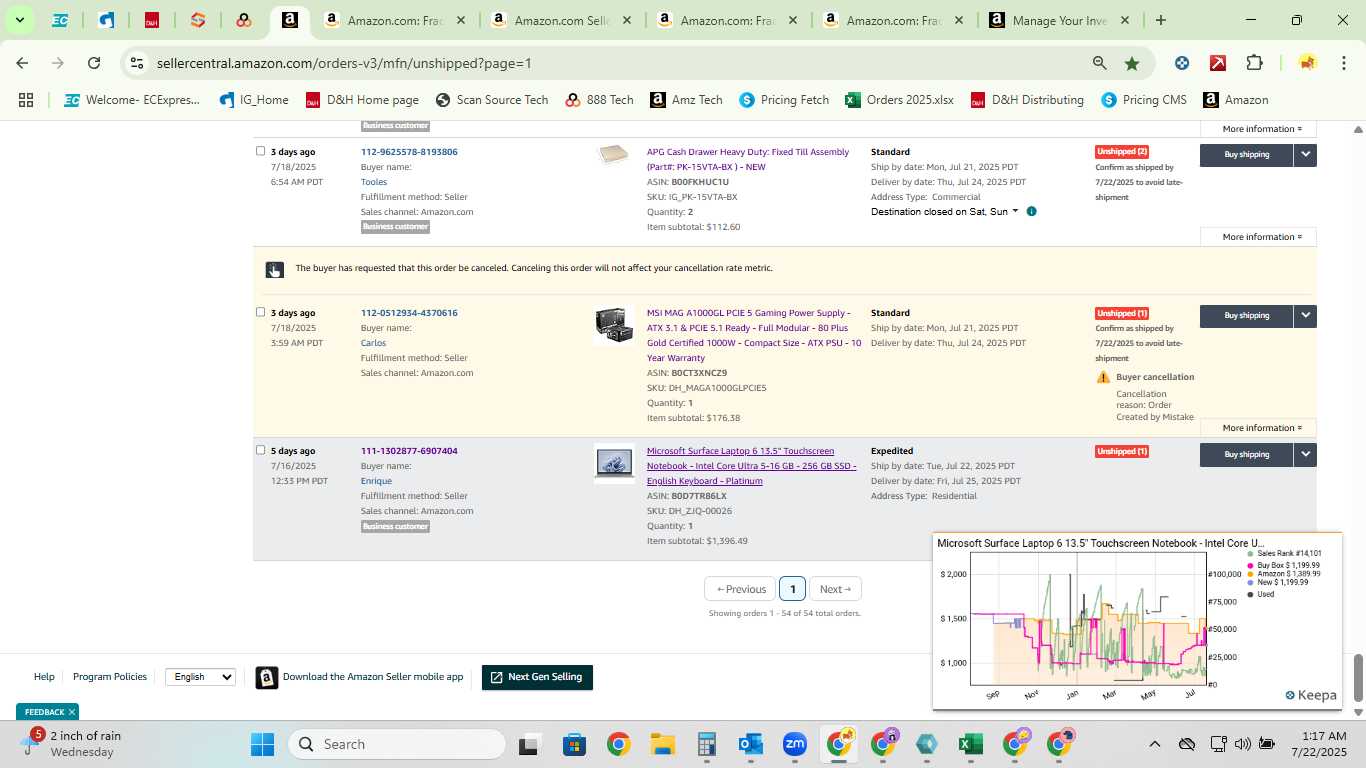This screenshot has height=768, width=1366.
Task: Open a new browser tab
Action: tap(1160, 20)
